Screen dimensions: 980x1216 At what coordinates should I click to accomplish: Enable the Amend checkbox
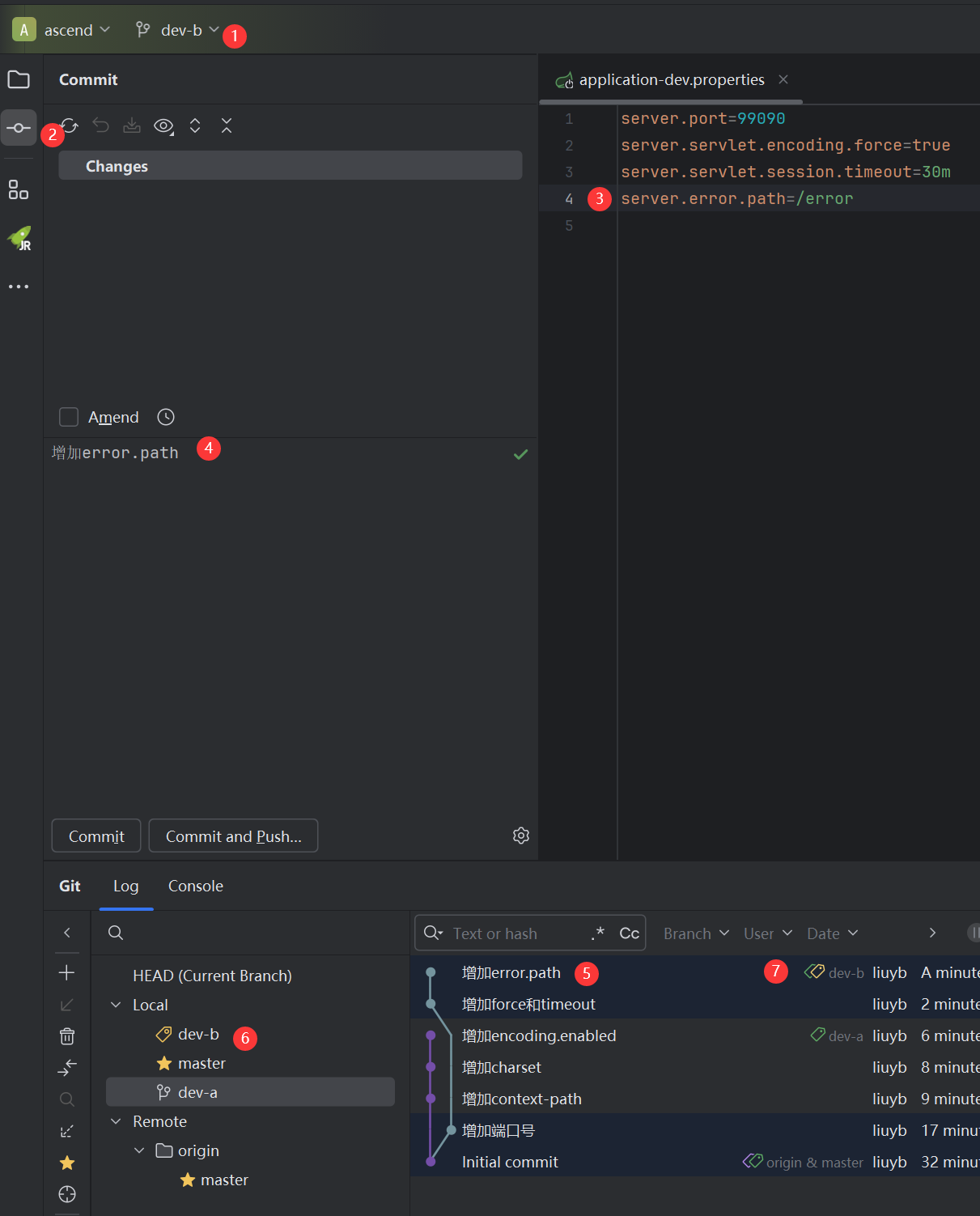pos(69,417)
